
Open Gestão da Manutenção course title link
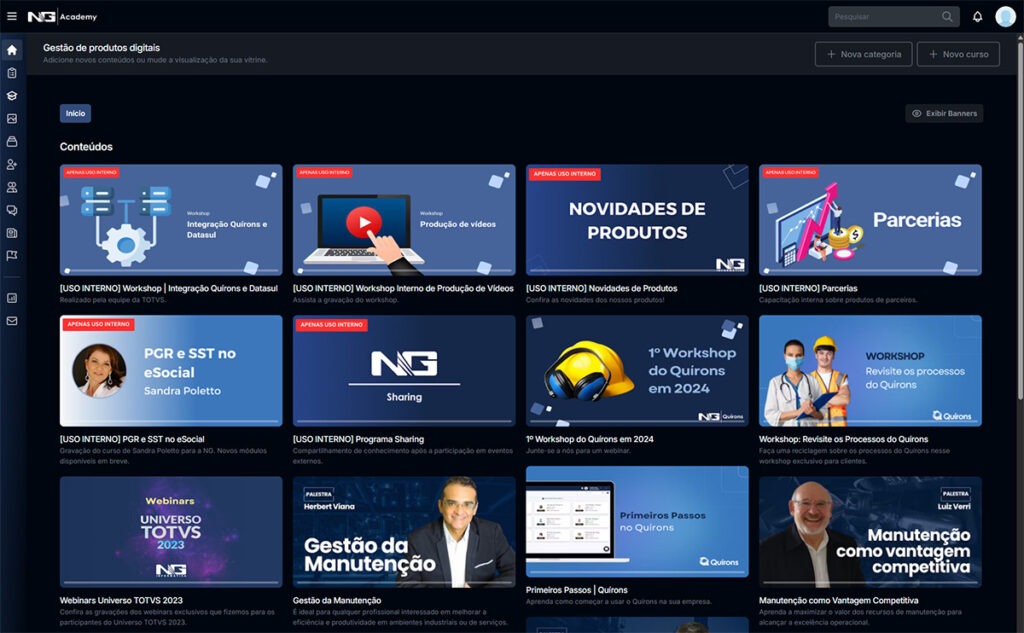point(337,600)
